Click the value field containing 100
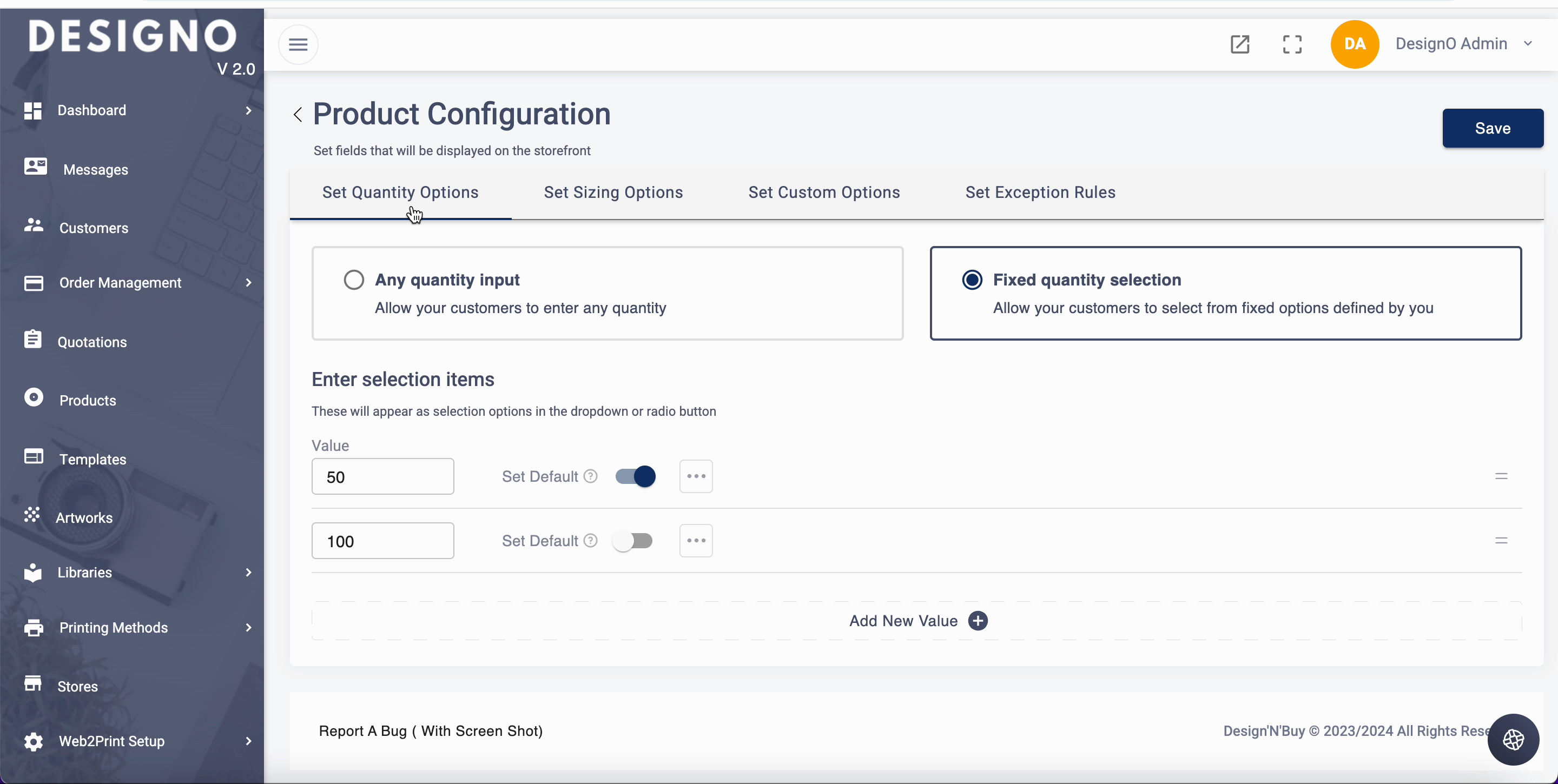The image size is (1558, 784). (x=382, y=541)
